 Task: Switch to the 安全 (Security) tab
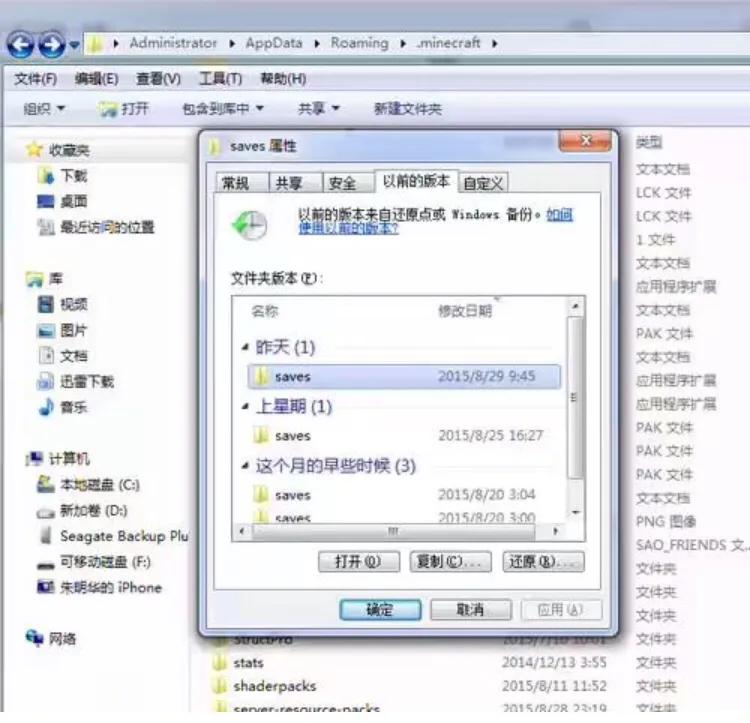point(342,183)
